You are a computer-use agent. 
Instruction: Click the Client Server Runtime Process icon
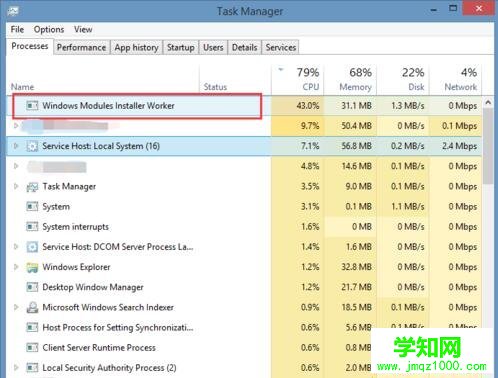(32, 348)
